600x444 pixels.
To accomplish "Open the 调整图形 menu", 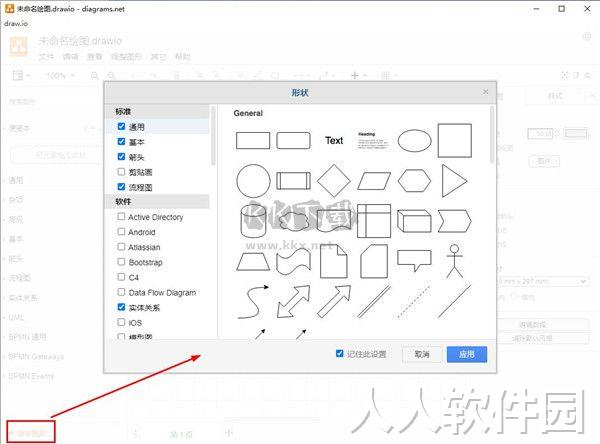I will pyautogui.click(x=126, y=57).
